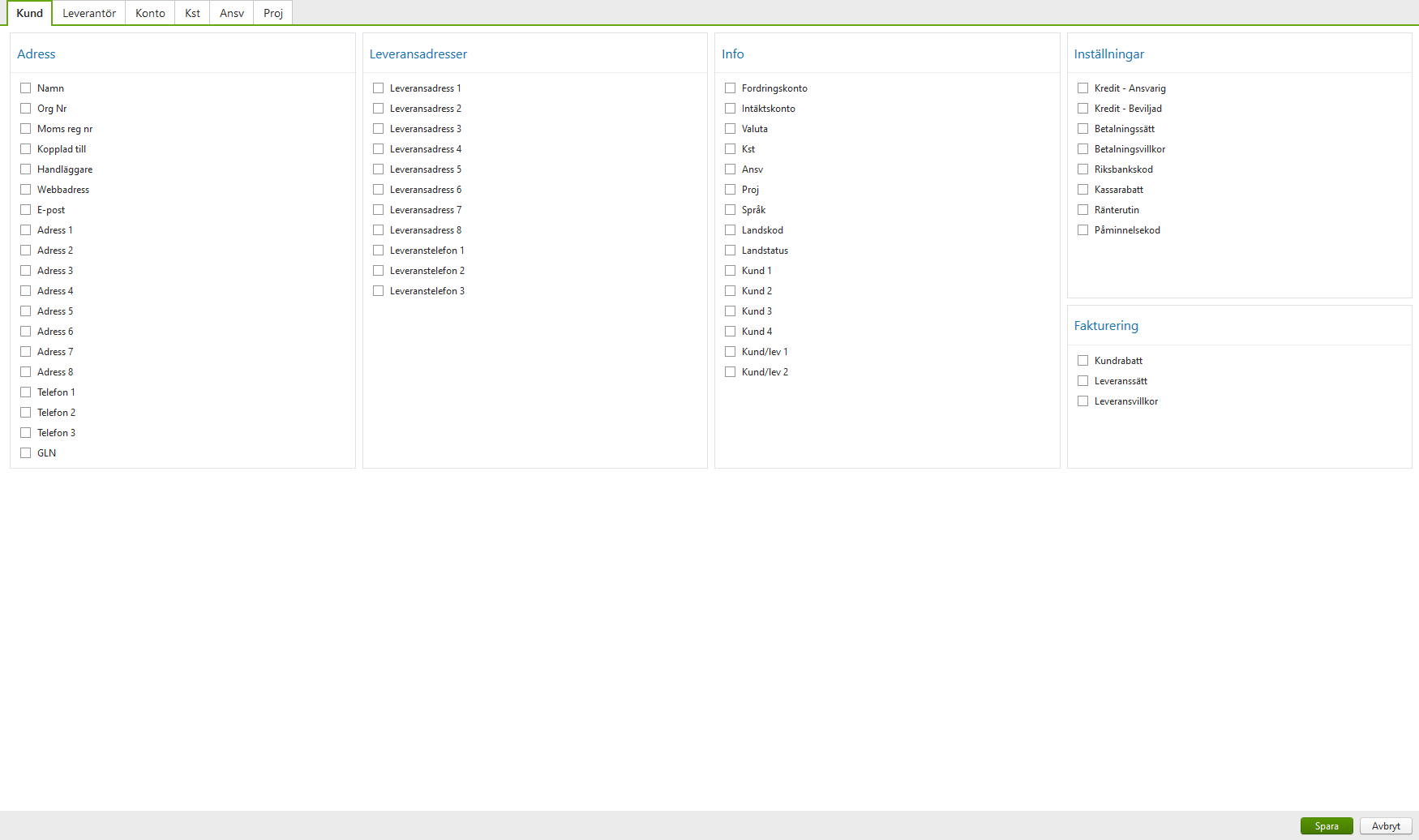The width and height of the screenshot is (1419, 840).
Task: Enable the Fordringskonto option
Action: pyautogui.click(x=730, y=88)
